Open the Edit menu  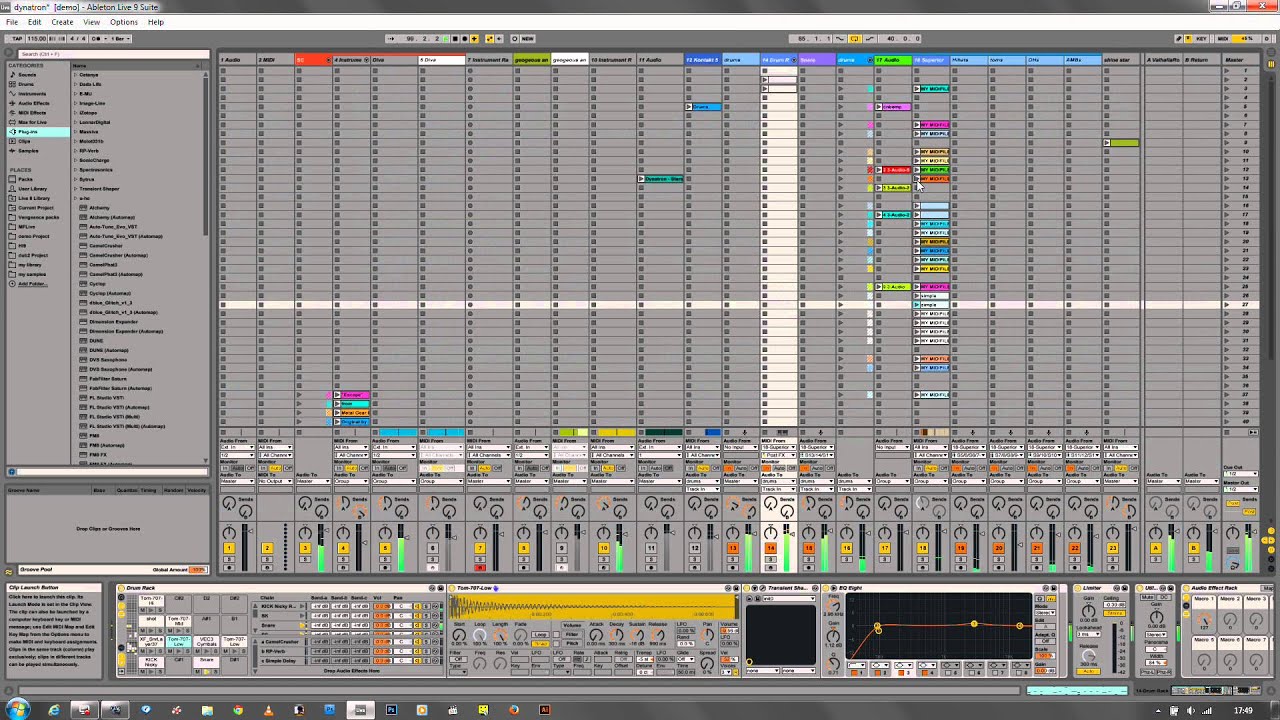(x=35, y=22)
